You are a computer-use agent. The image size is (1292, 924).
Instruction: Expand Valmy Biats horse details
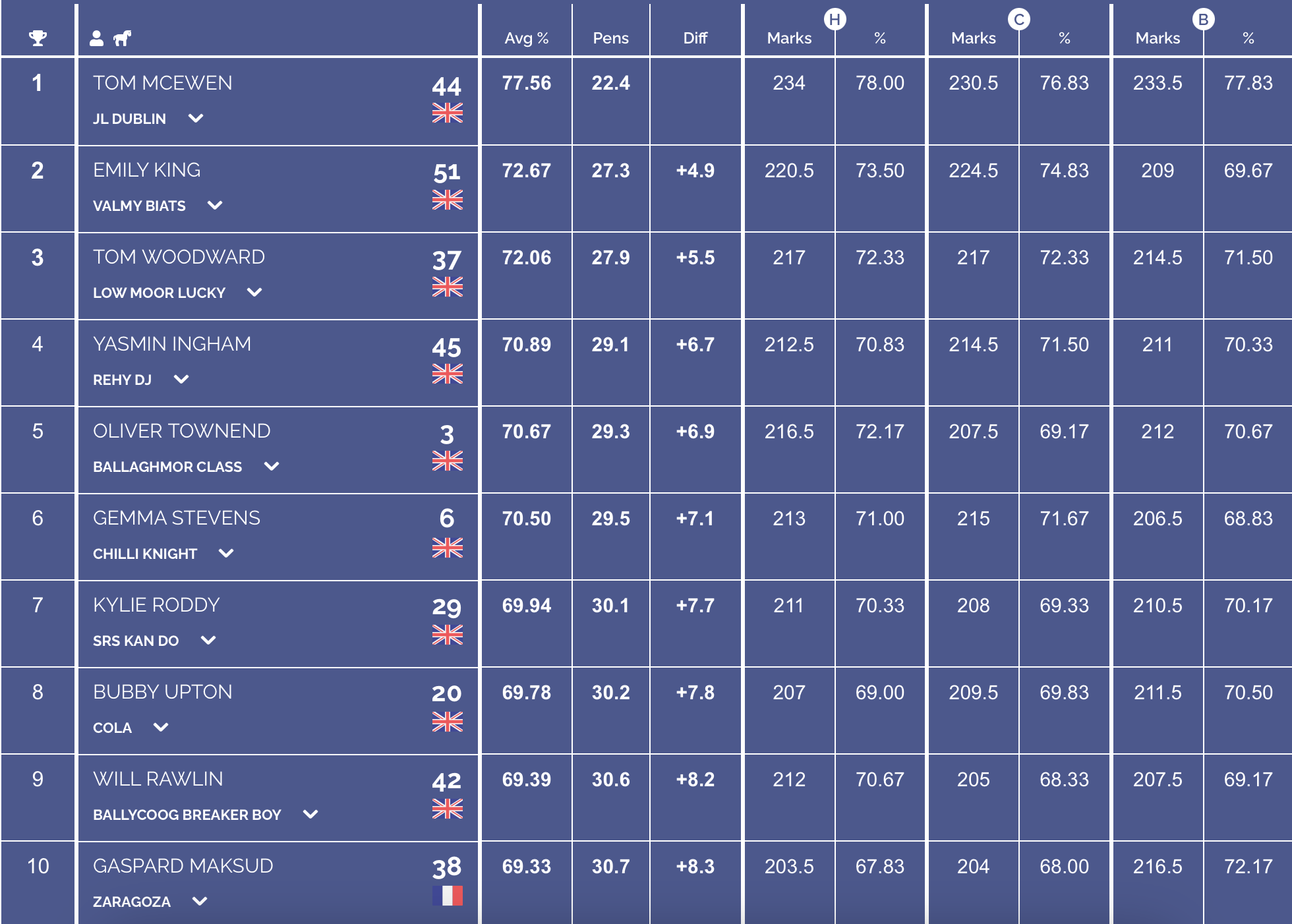coord(215,206)
